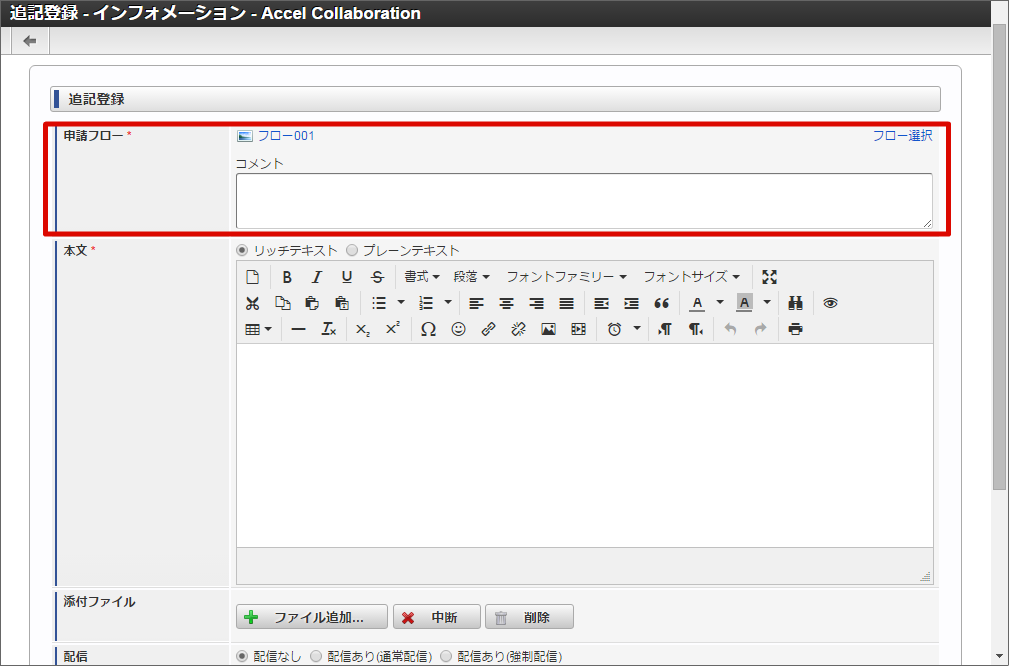The image size is (1009, 666).
Task: Toggle bold formatting in the editor
Action: [x=286, y=276]
